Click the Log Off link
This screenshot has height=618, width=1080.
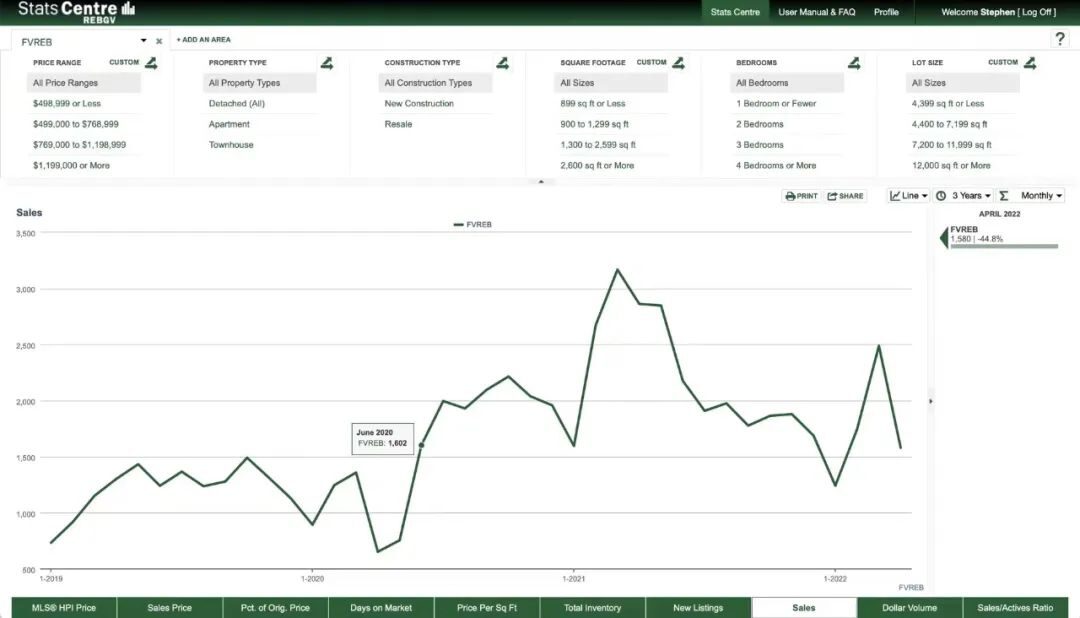click(1037, 12)
